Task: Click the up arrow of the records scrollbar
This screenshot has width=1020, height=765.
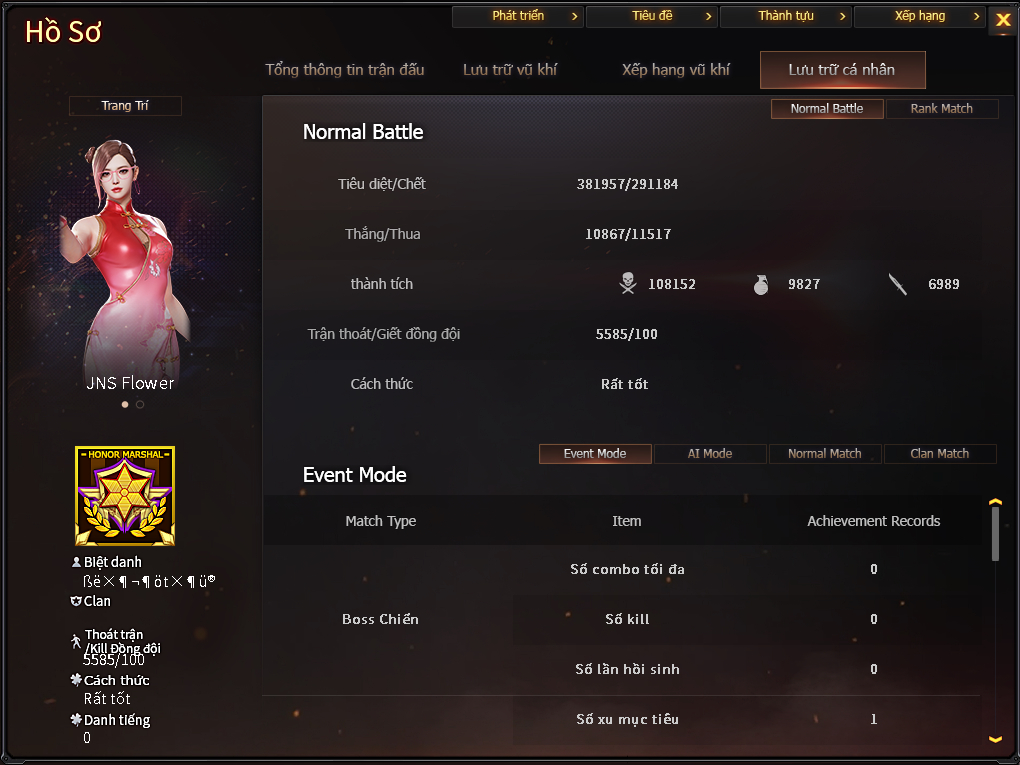Action: point(995,502)
